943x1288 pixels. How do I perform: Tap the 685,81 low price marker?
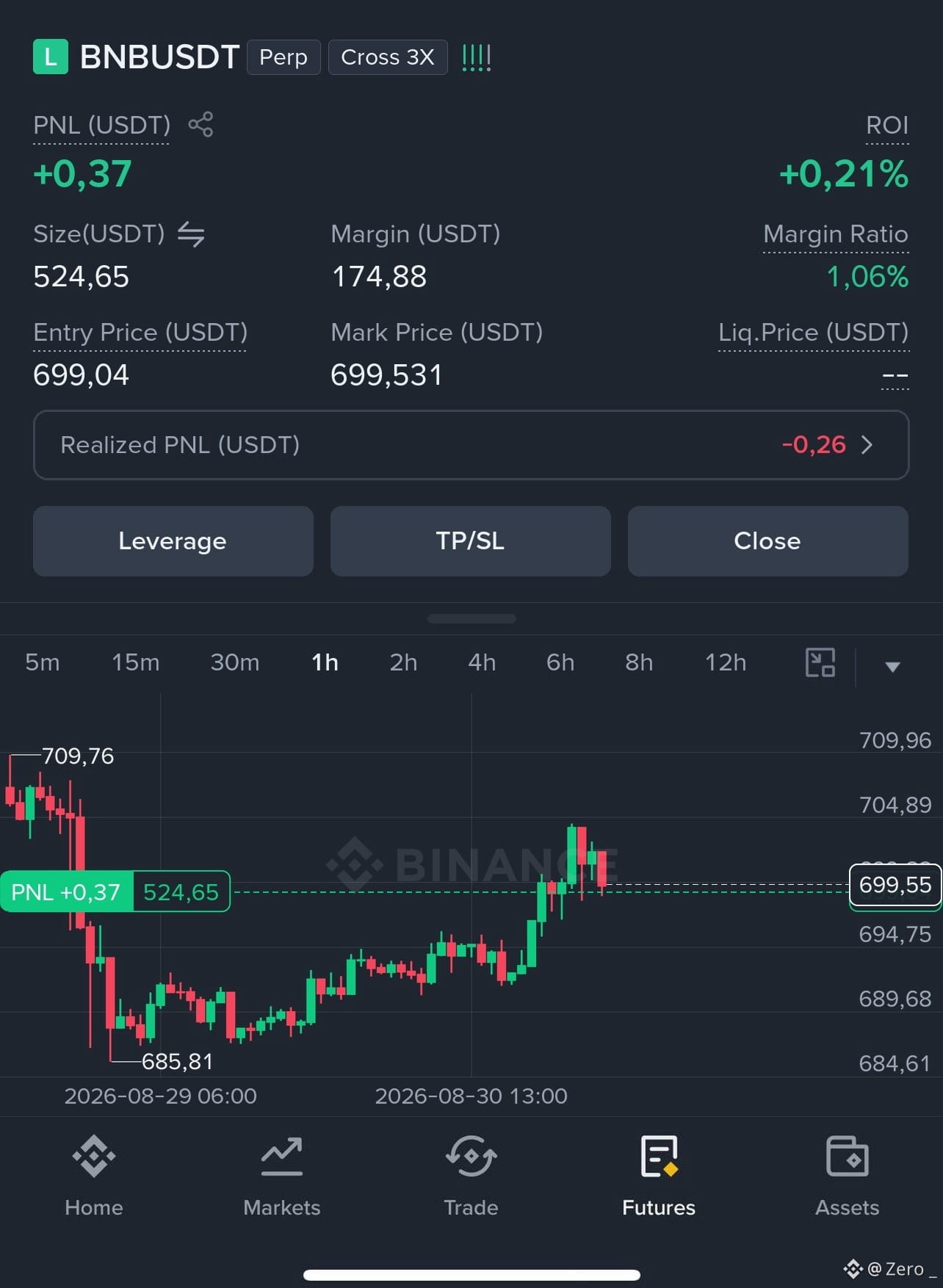tap(177, 1062)
